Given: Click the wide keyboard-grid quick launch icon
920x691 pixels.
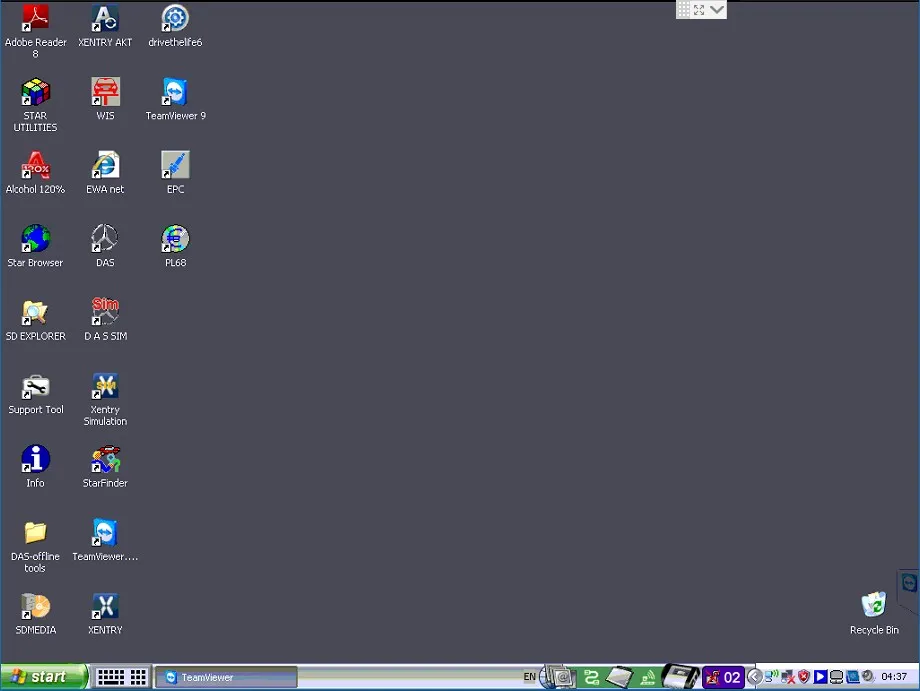Looking at the screenshot, I should (110, 677).
